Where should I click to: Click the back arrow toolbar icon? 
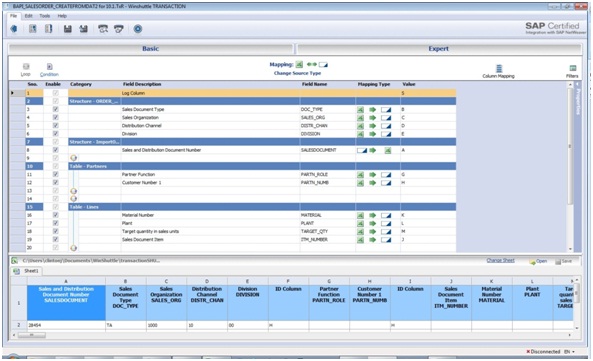[14, 29]
